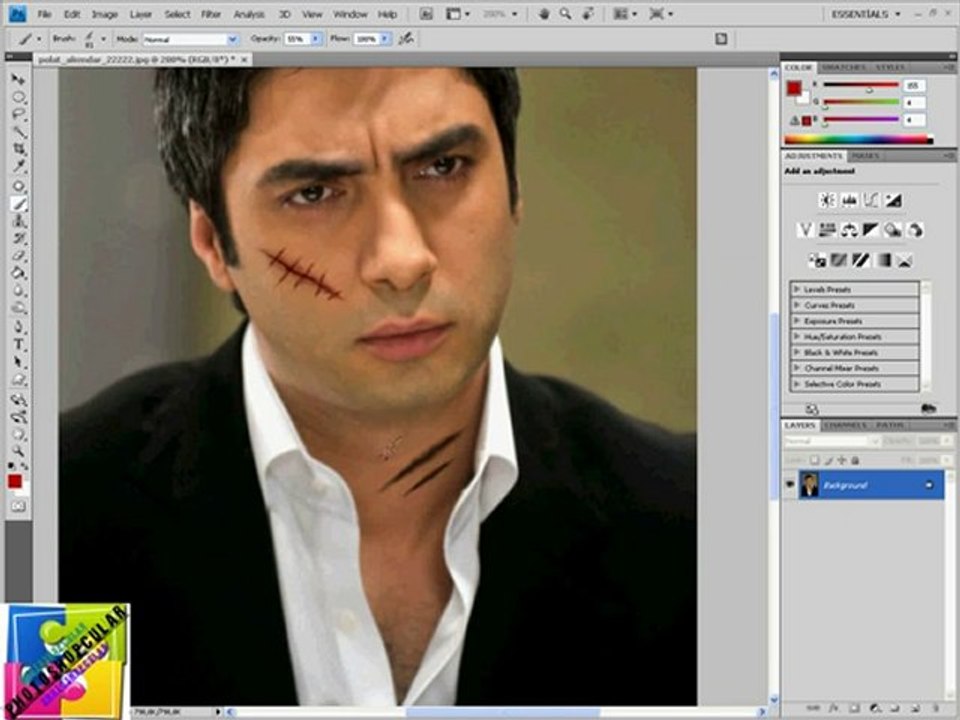The height and width of the screenshot is (720, 960).
Task: Select the Crop tool in the toolbox
Action: [19, 148]
